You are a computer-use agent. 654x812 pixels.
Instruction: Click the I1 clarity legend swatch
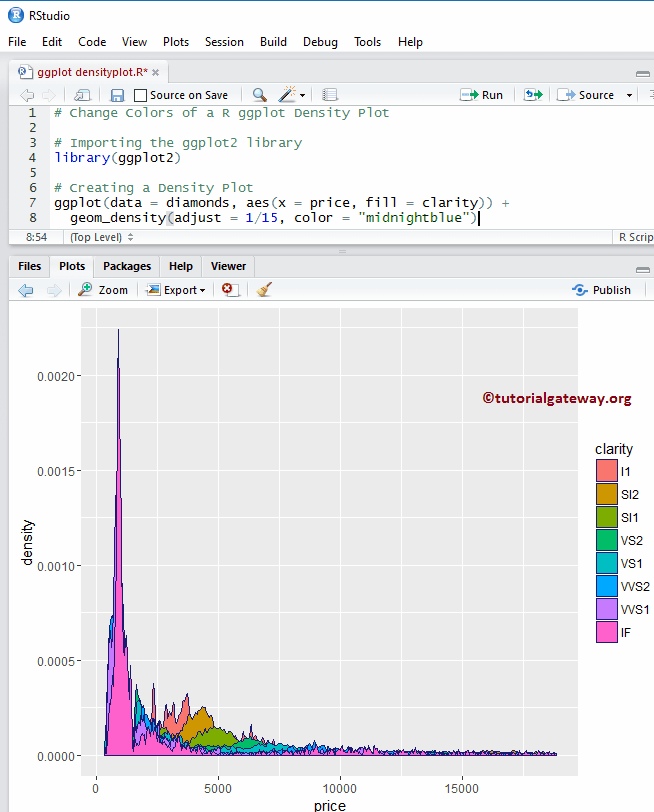(x=607, y=471)
